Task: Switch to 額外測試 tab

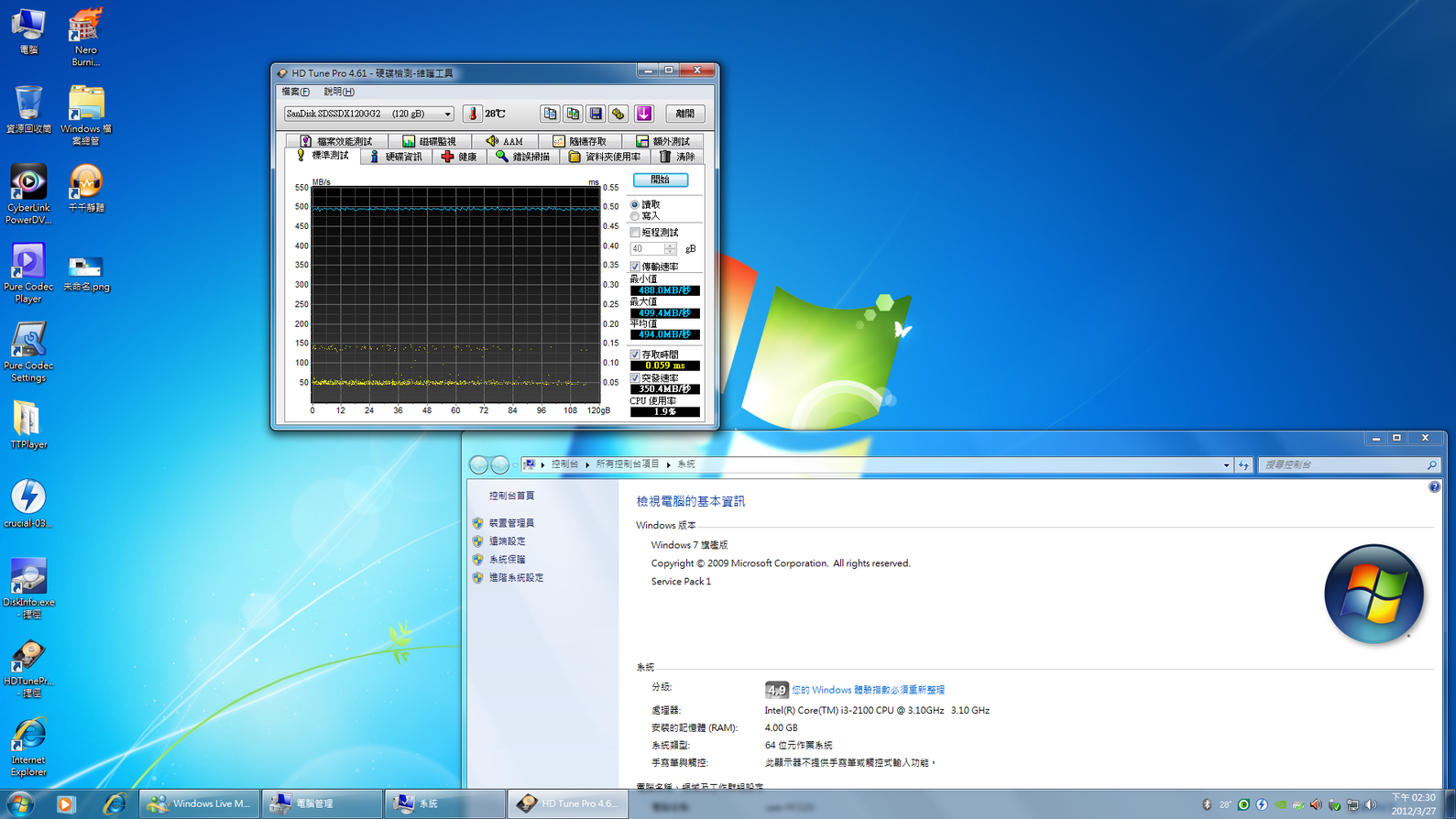Action: (662, 141)
